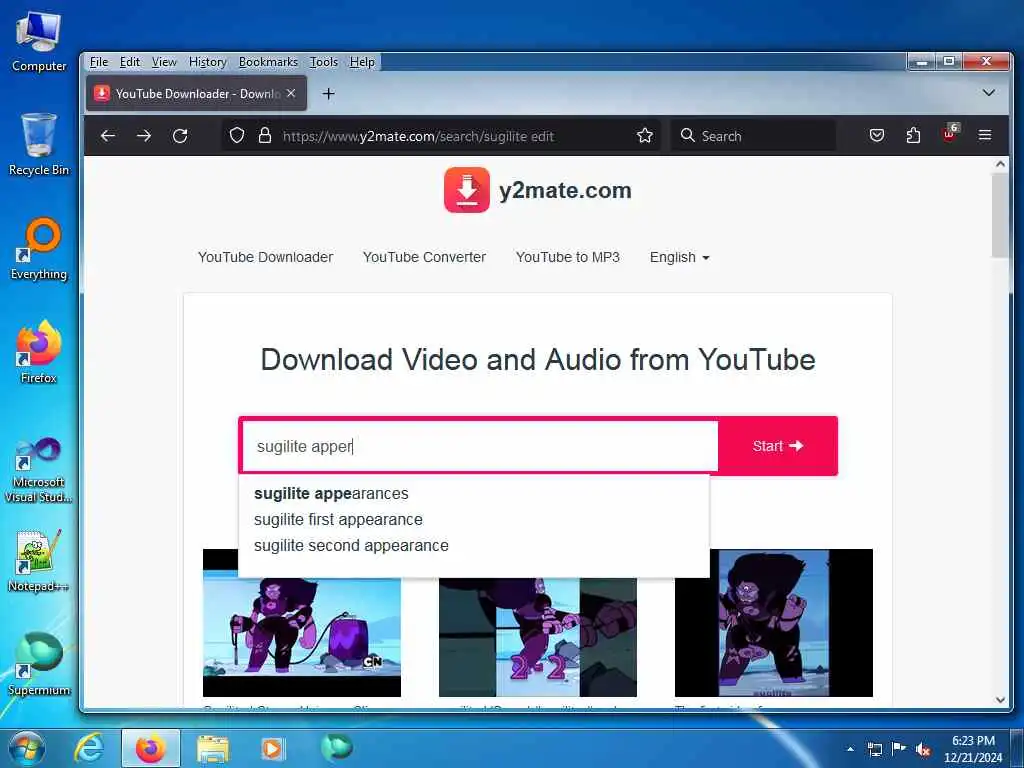1024x768 pixels.
Task: Open the Firefox hamburger application menu
Action: tap(985, 136)
